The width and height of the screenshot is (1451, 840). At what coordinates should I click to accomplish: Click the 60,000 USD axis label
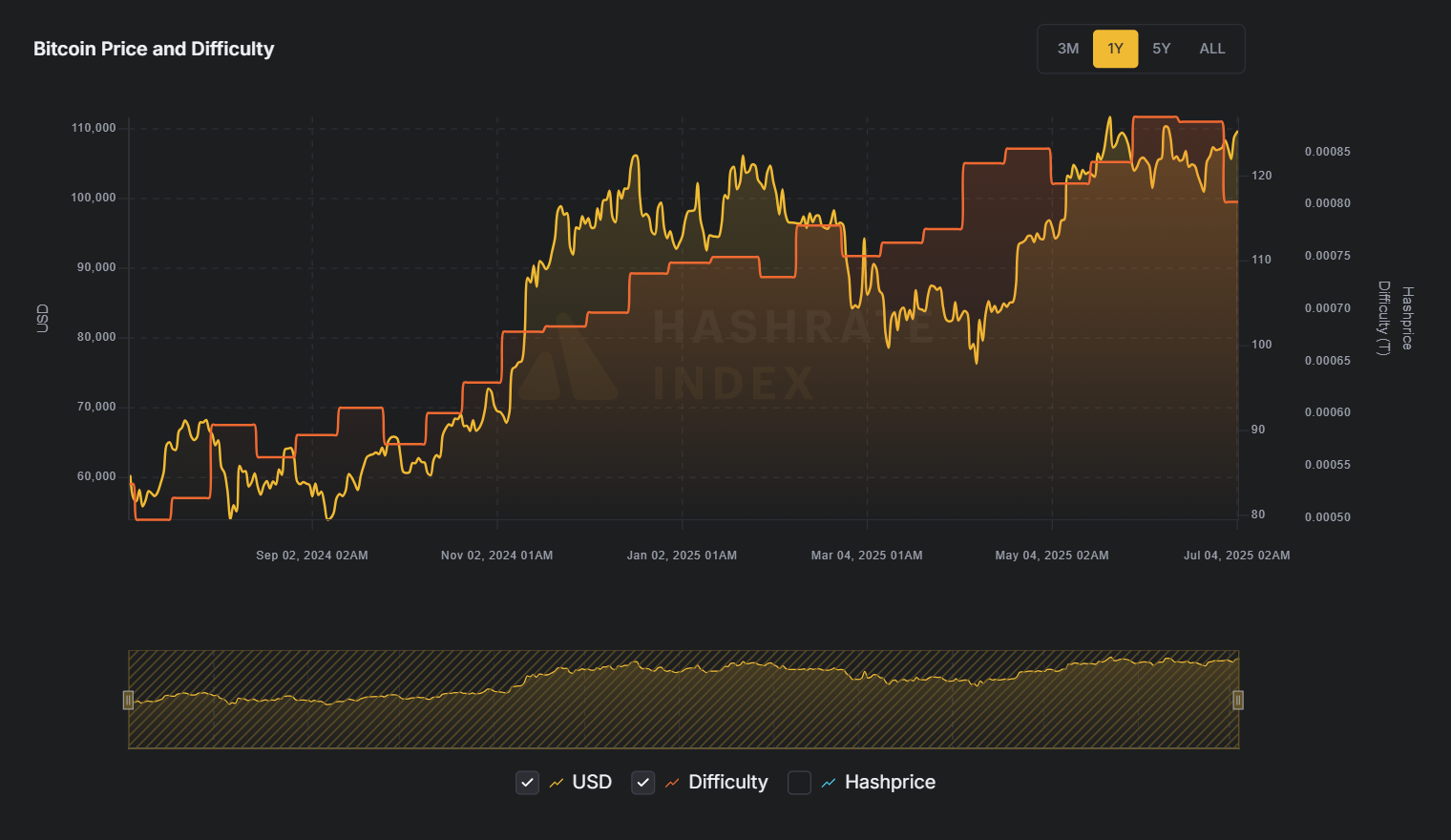pyautogui.click(x=96, y=476)
